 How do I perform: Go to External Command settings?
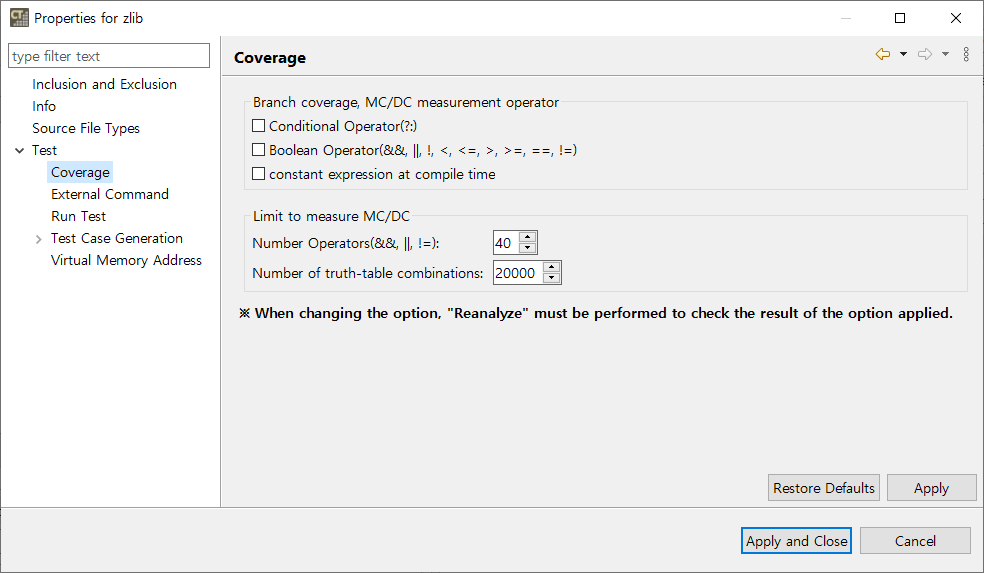point(110,194)
